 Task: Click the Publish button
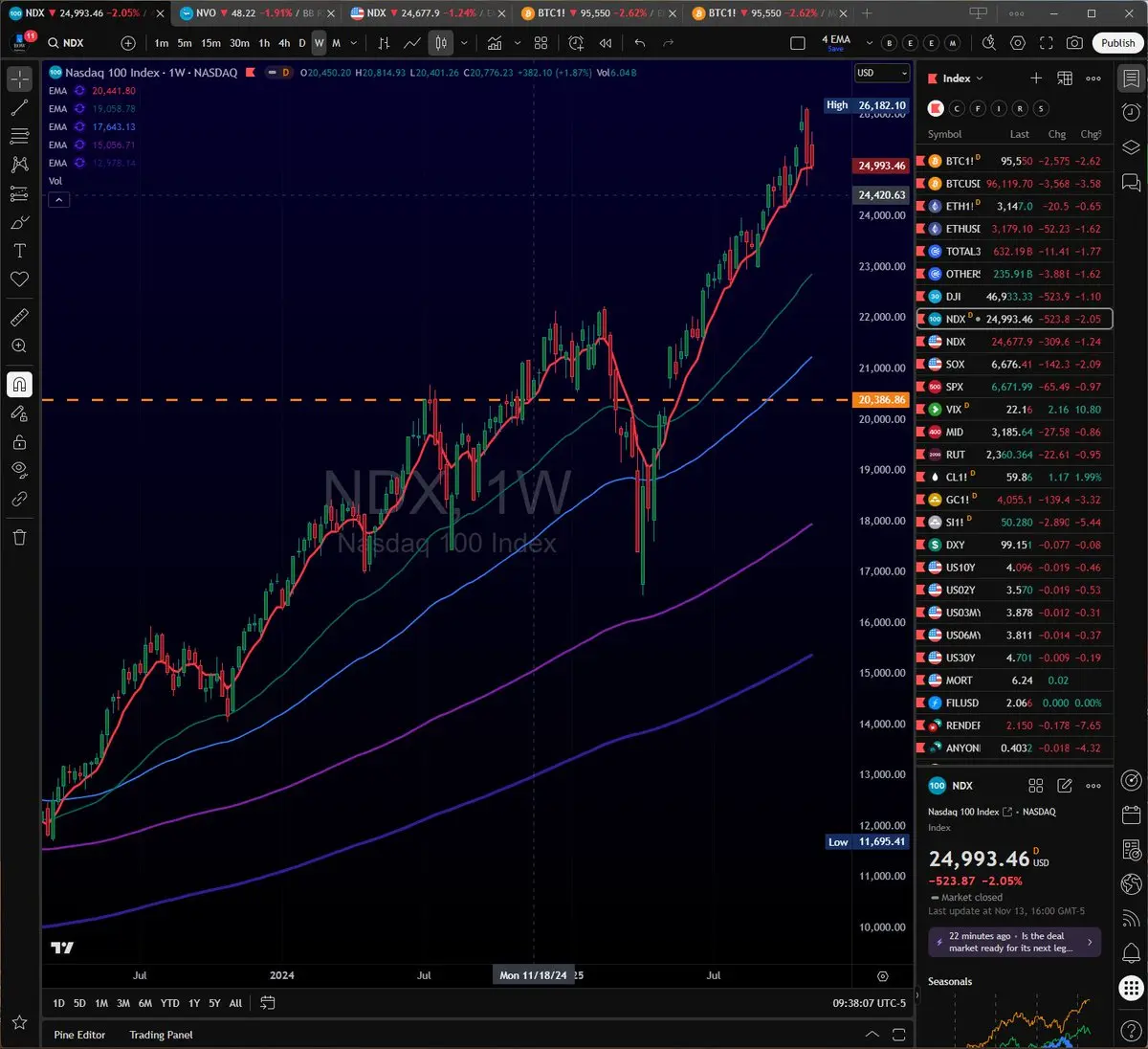click(x=1117, y=43)
